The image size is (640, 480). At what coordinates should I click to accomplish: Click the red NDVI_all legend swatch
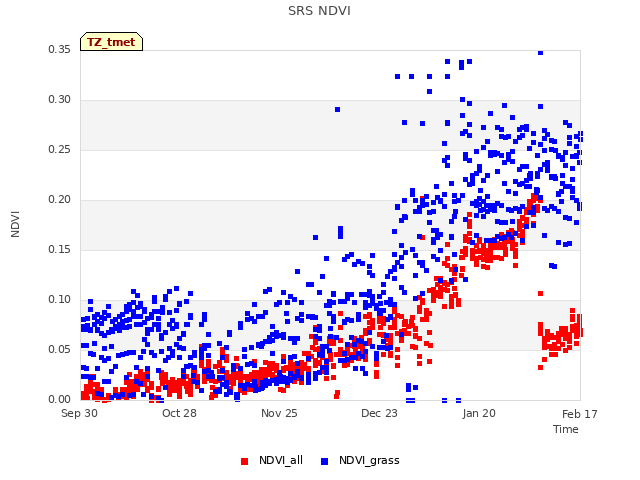[244, 461]
